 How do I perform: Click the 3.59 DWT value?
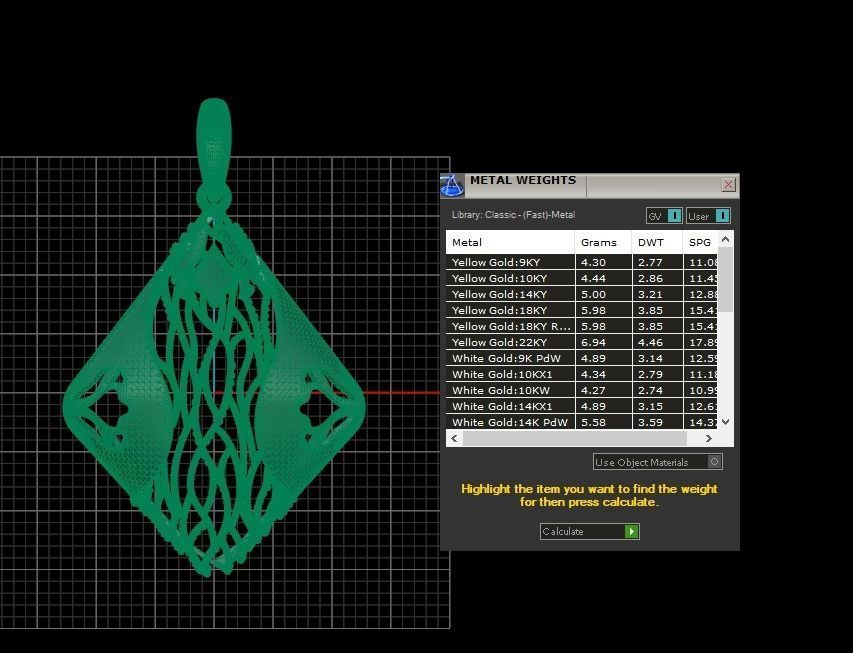[x=650, y=422]
